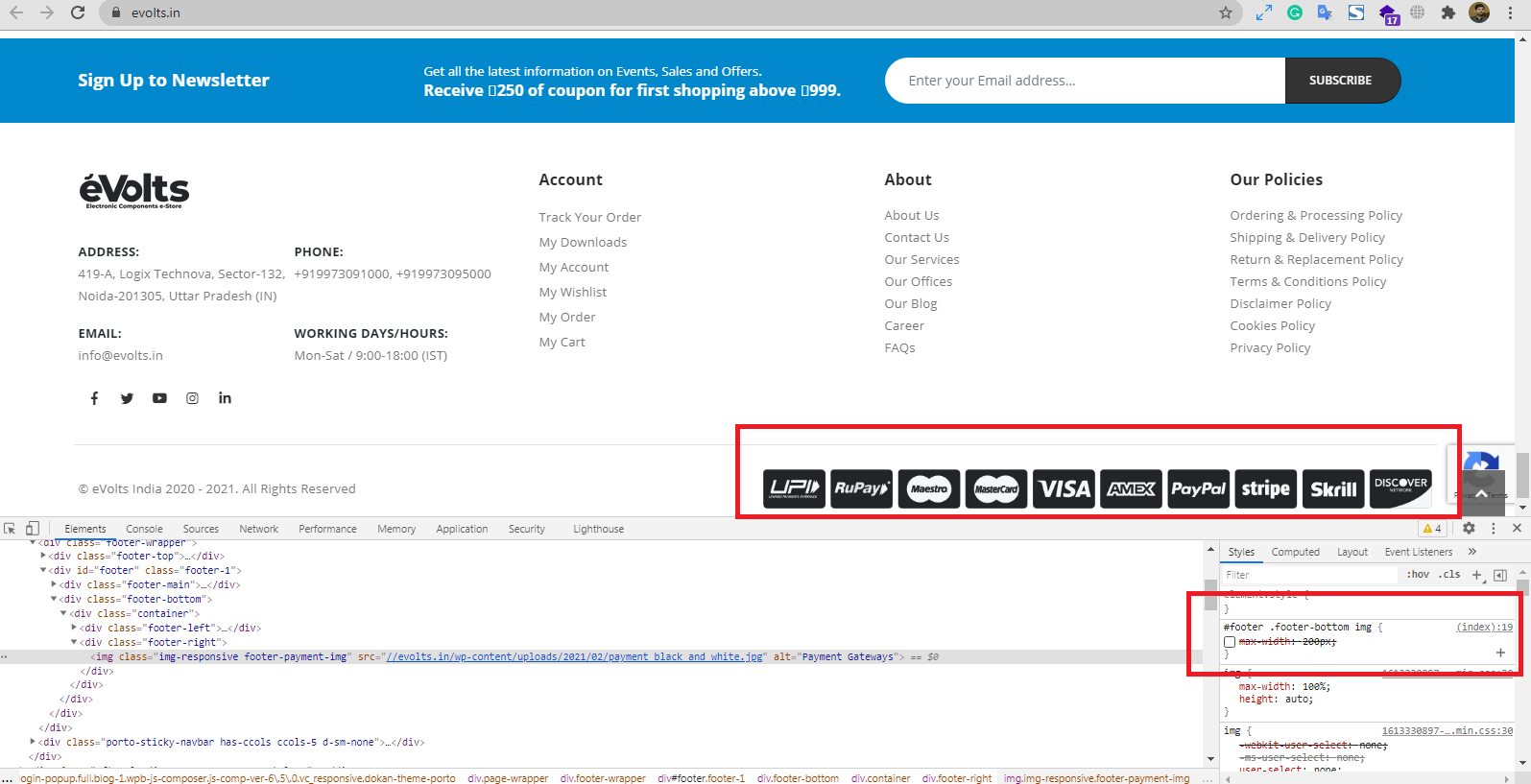Click the purple extension with badge 17
Image resolution: width=1531 pixels, height=784 pixels.
click(1388, 14)
